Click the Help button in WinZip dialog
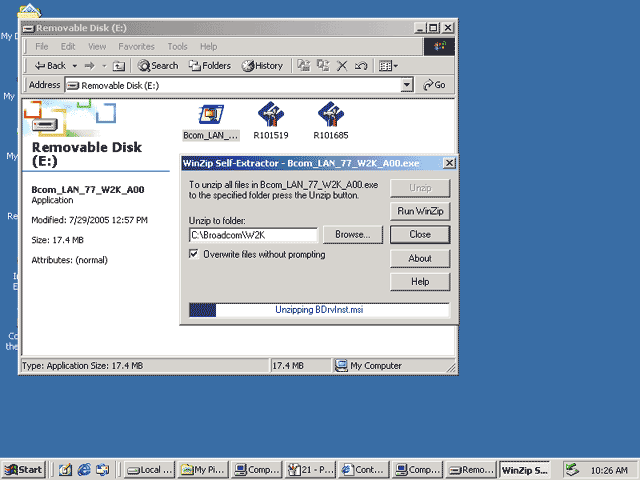 [x=420, y=282]
